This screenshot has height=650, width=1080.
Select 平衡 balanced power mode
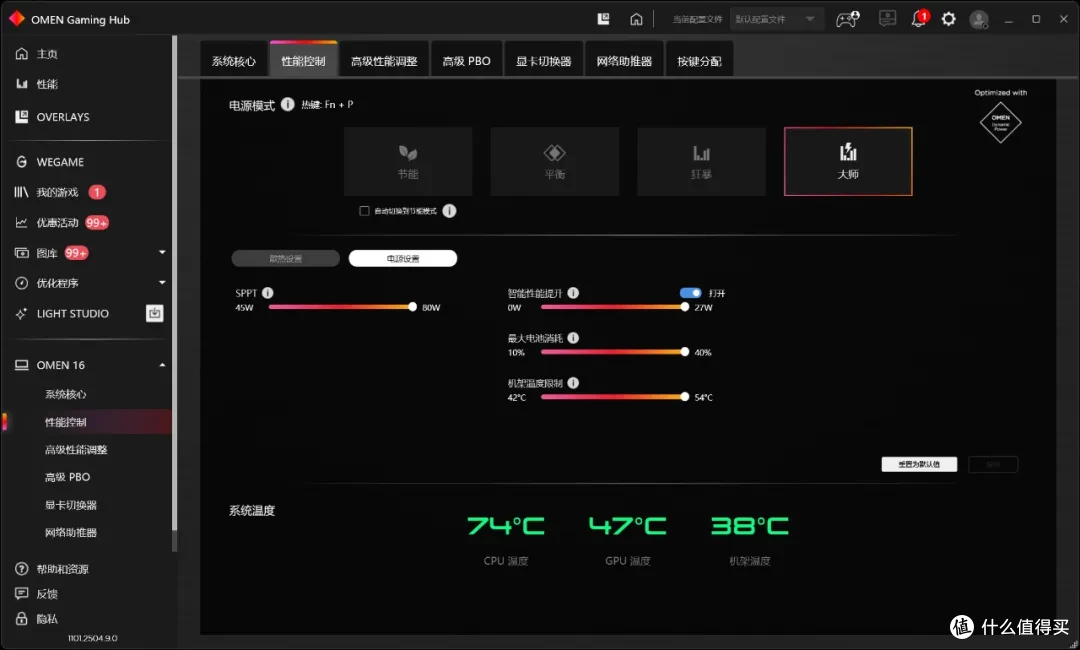coord(554,161)
